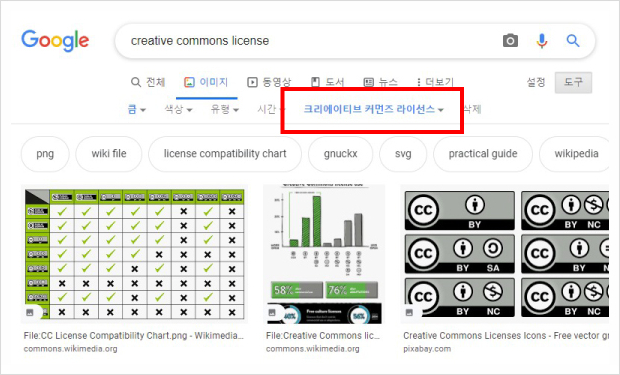This screenshot has height=375, width=620.
Task: Expand the 색상 color filter dropdown
Action: click(x=178, y=109)
